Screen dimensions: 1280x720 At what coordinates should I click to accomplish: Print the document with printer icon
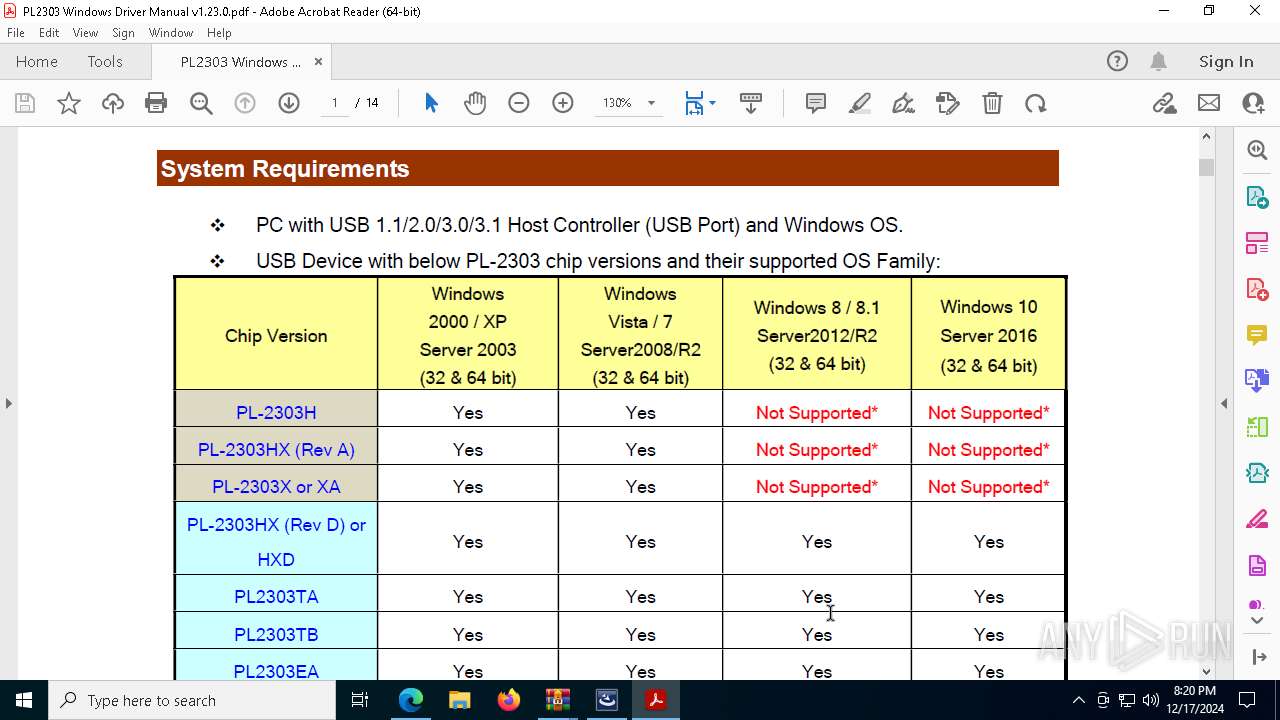pyautogui.click(x=156, y=103)
